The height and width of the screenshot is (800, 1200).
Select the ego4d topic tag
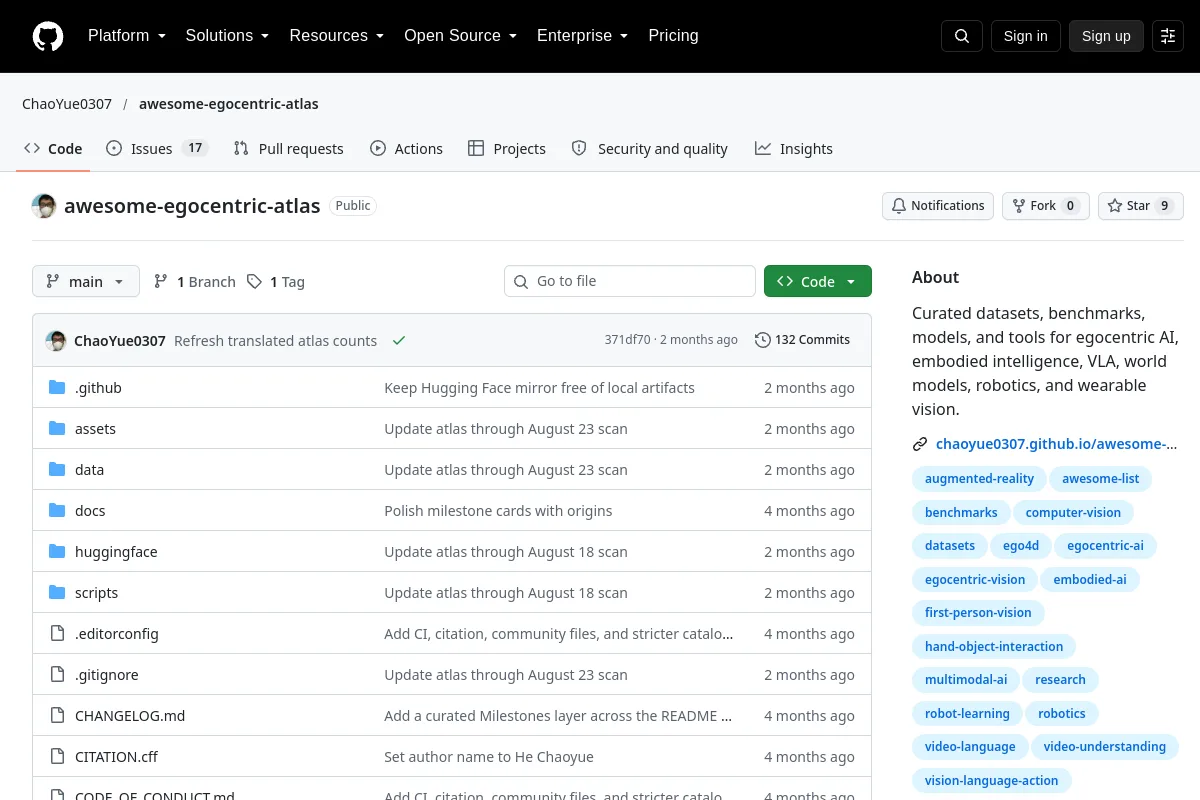pyautogui.click(x=1021, y=547)
